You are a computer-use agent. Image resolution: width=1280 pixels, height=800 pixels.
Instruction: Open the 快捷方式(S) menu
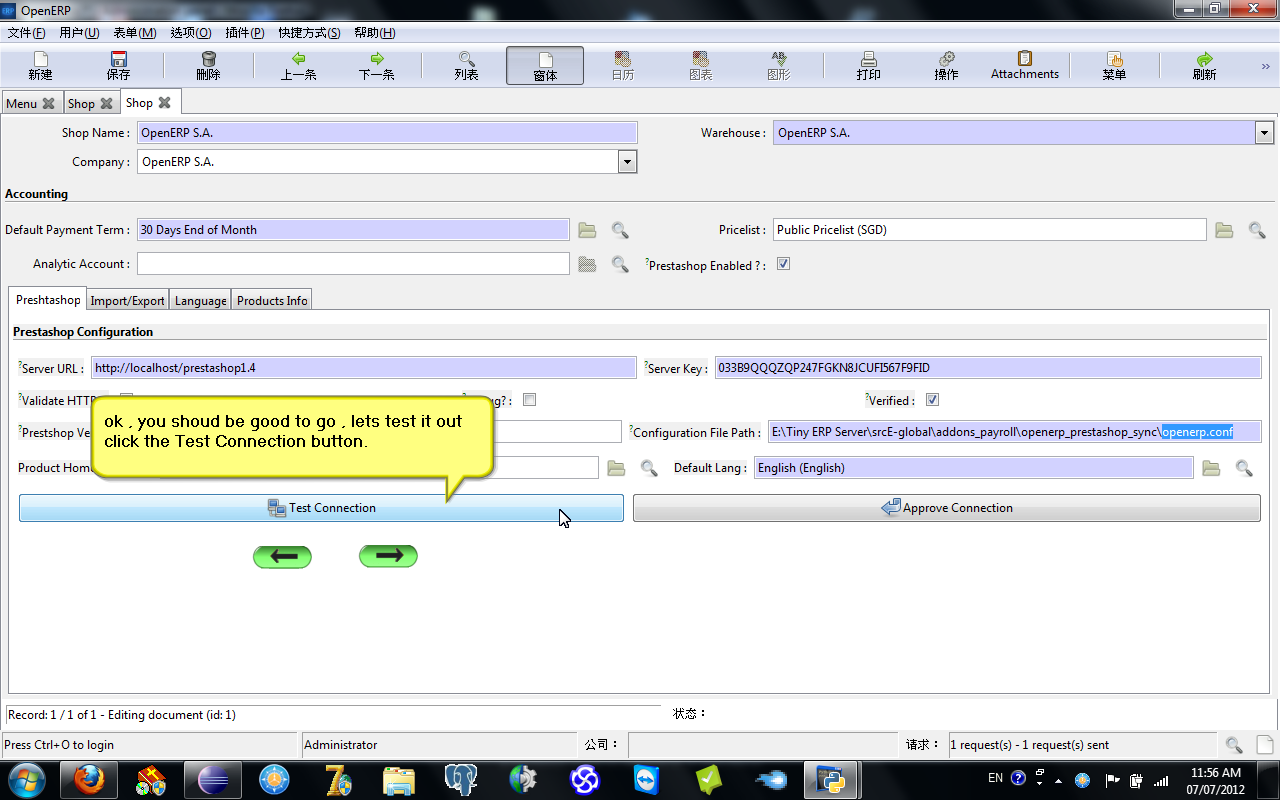[309, 33]
